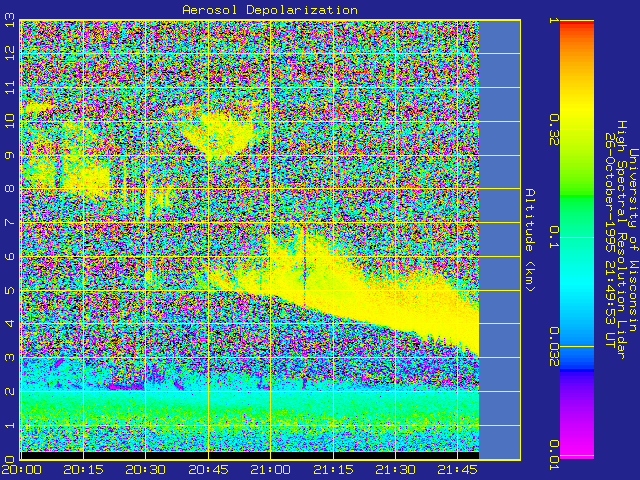
Task: Click the 20:45 time axis label
Action: 208,470
